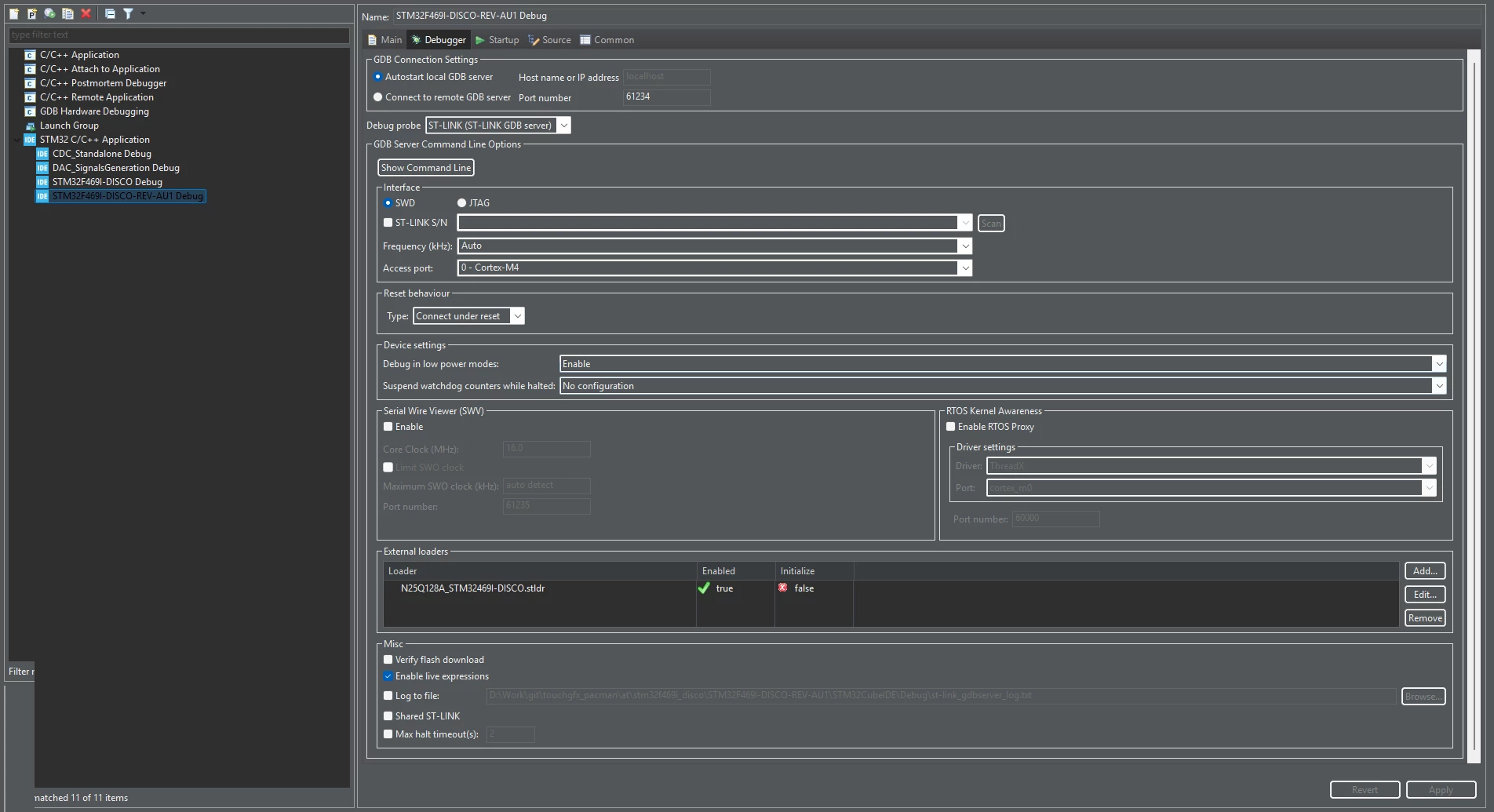
Task: Open the Frequency (kHz) dropdown
Action: pyautogui.click(x=715, y=246)
